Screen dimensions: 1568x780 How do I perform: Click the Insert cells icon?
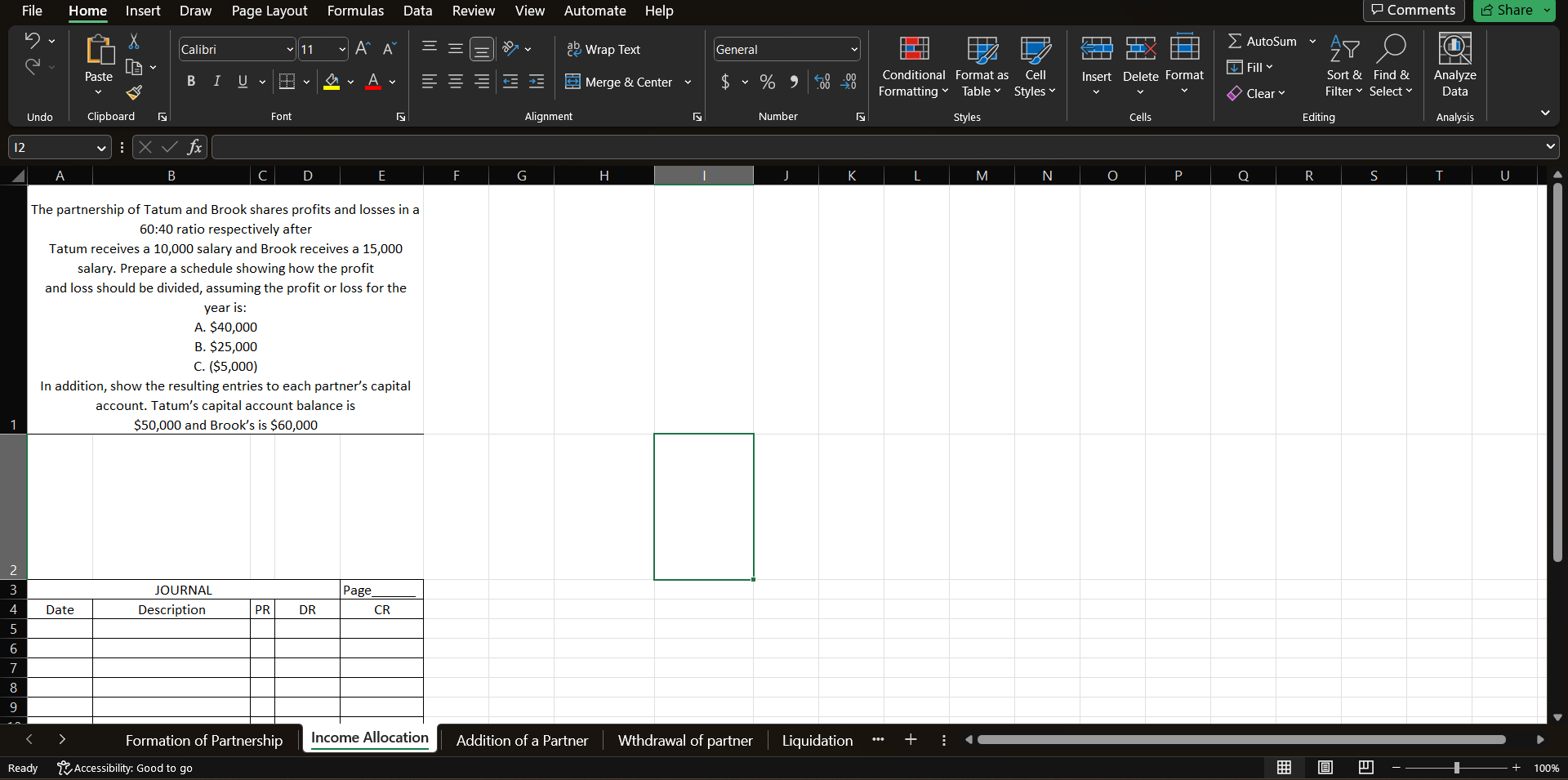(1097, 49)
